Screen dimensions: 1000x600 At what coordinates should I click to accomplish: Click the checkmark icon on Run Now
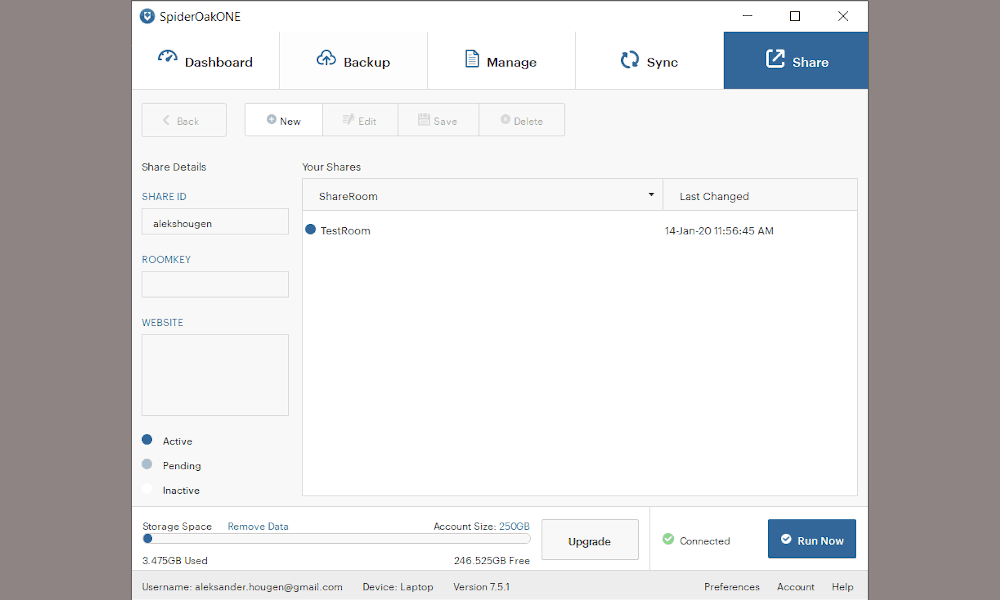(786, 539)
